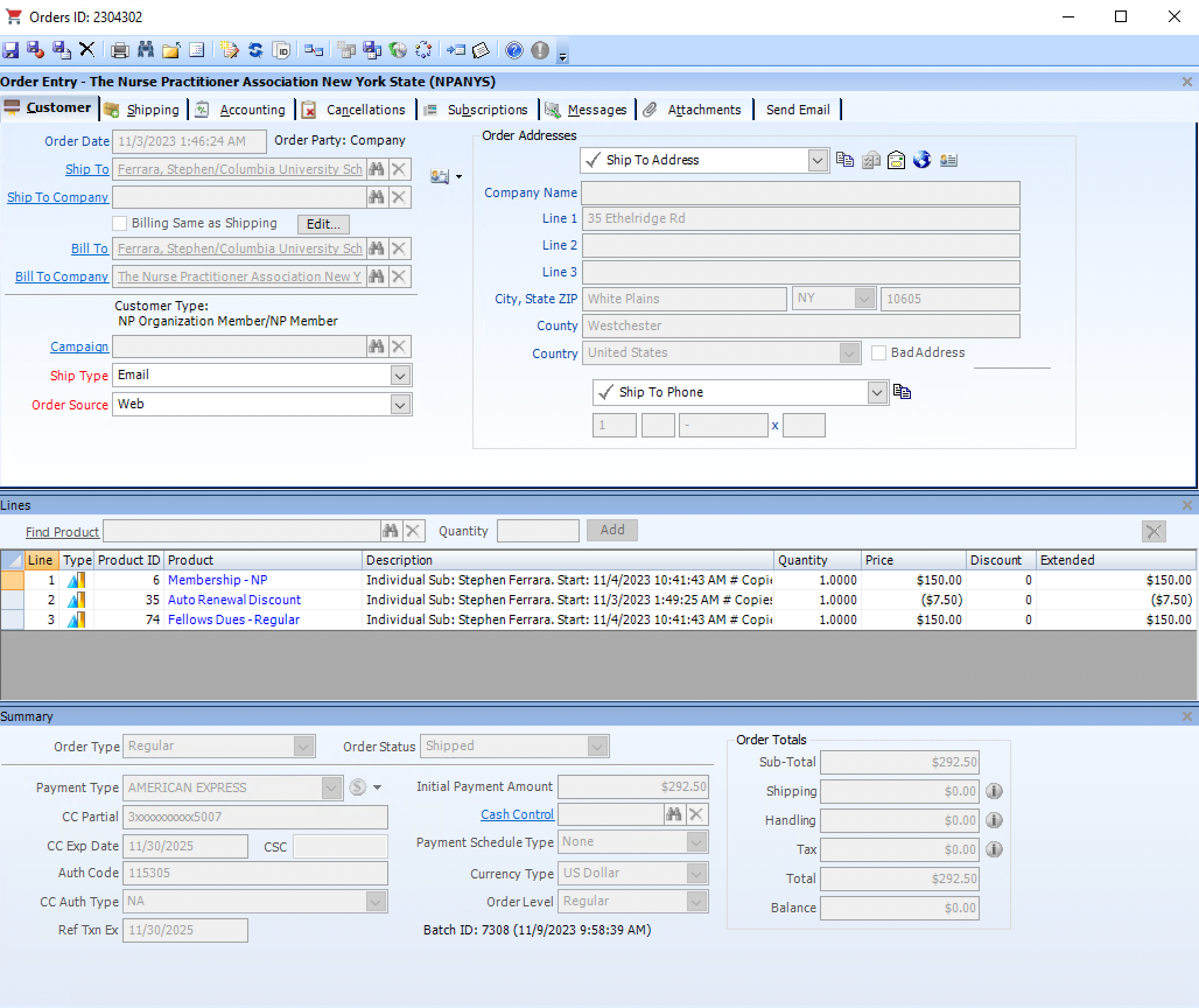The width and height of the screenshot is (1199, 1008).
Task: Enable the delete X toolbar icon
Action: pyautogui.click(x=87, y=50)
